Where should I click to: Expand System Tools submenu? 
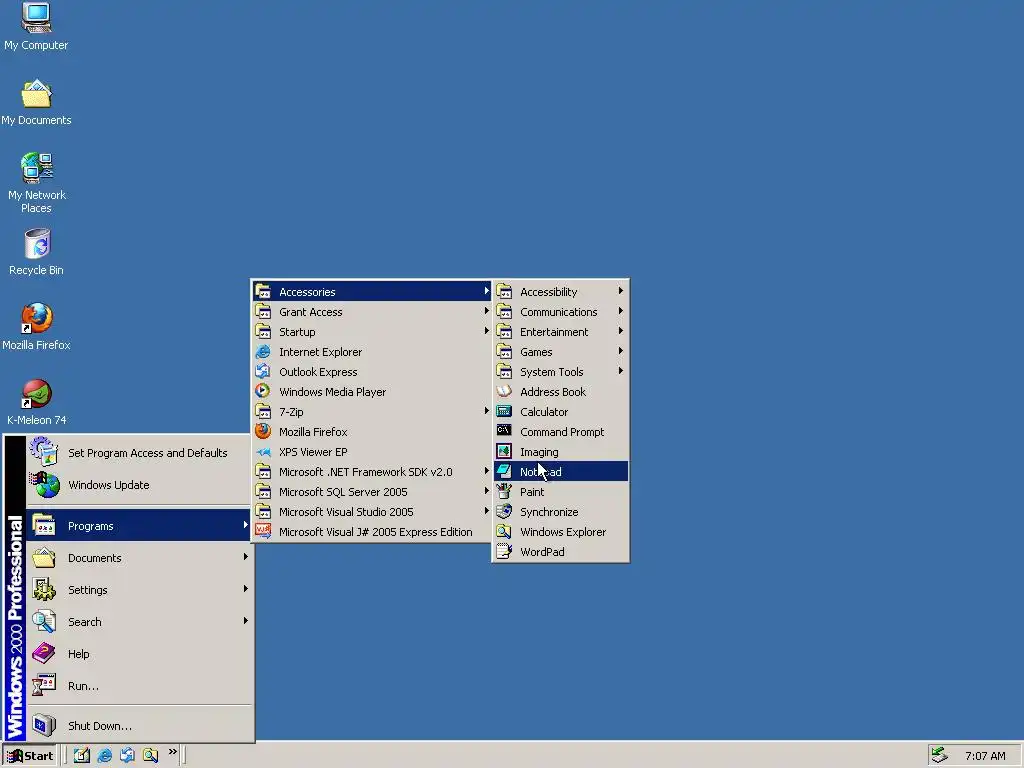(561, 372)
